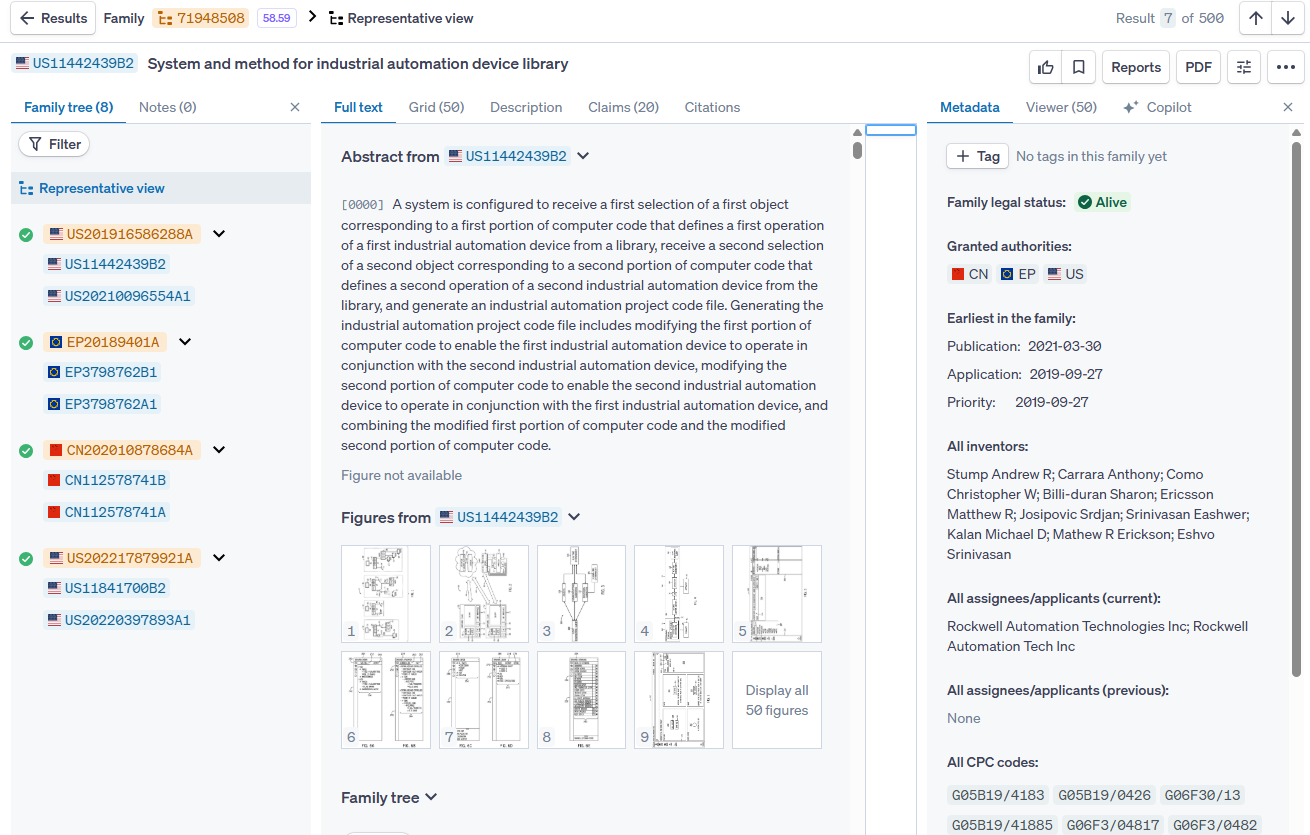
Task: Open the three-dots more options menu
Action: [1285, 67]
